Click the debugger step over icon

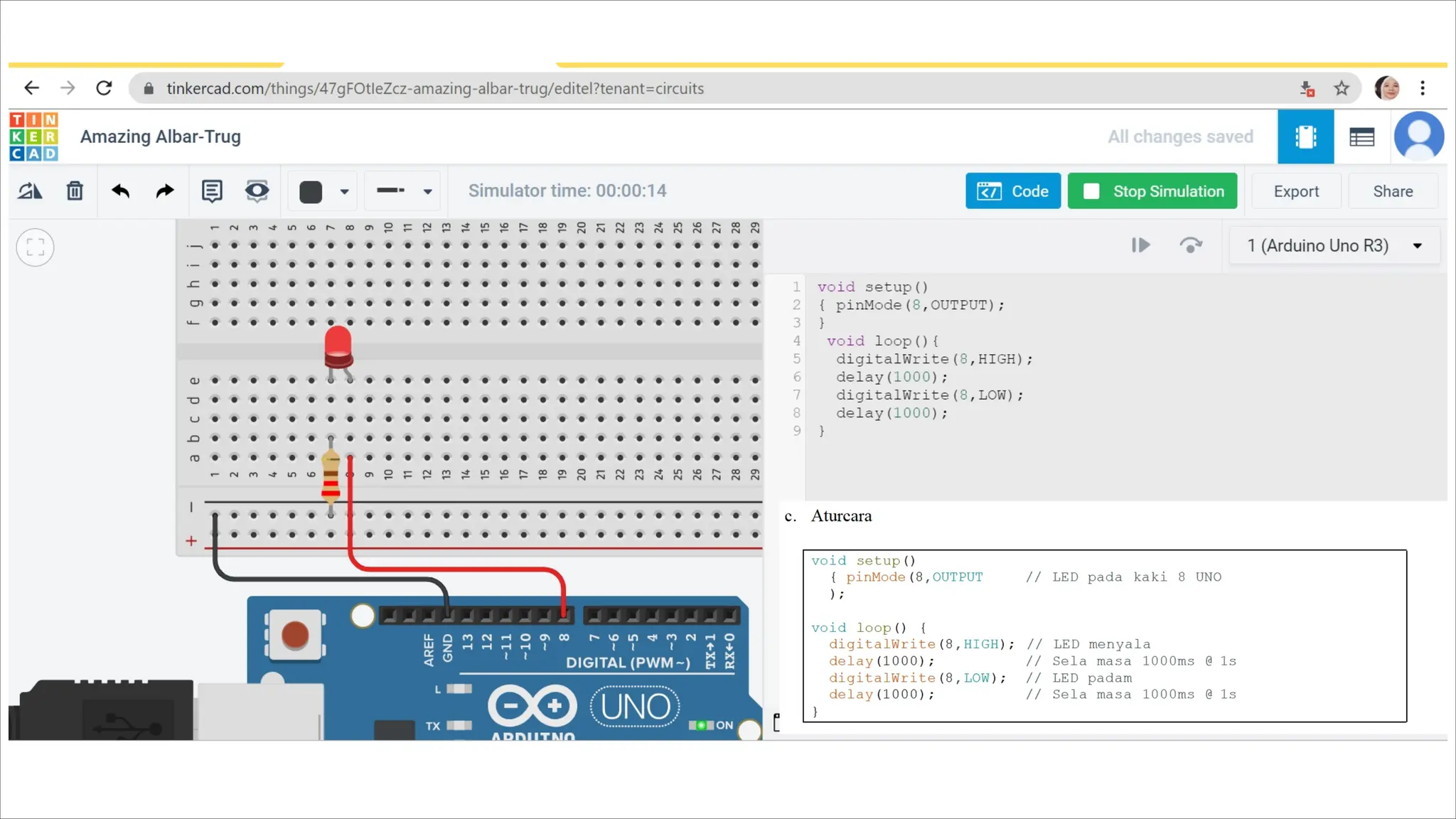click(1191, 245)
